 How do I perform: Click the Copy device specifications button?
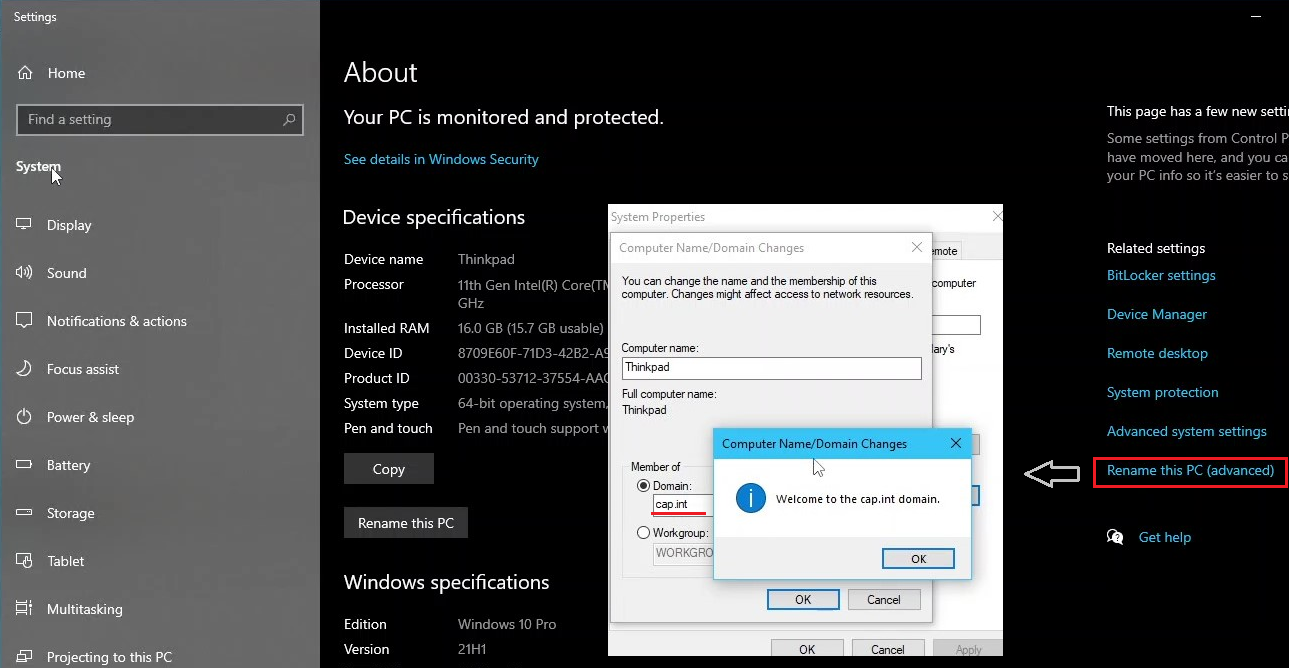coord(389,469)
